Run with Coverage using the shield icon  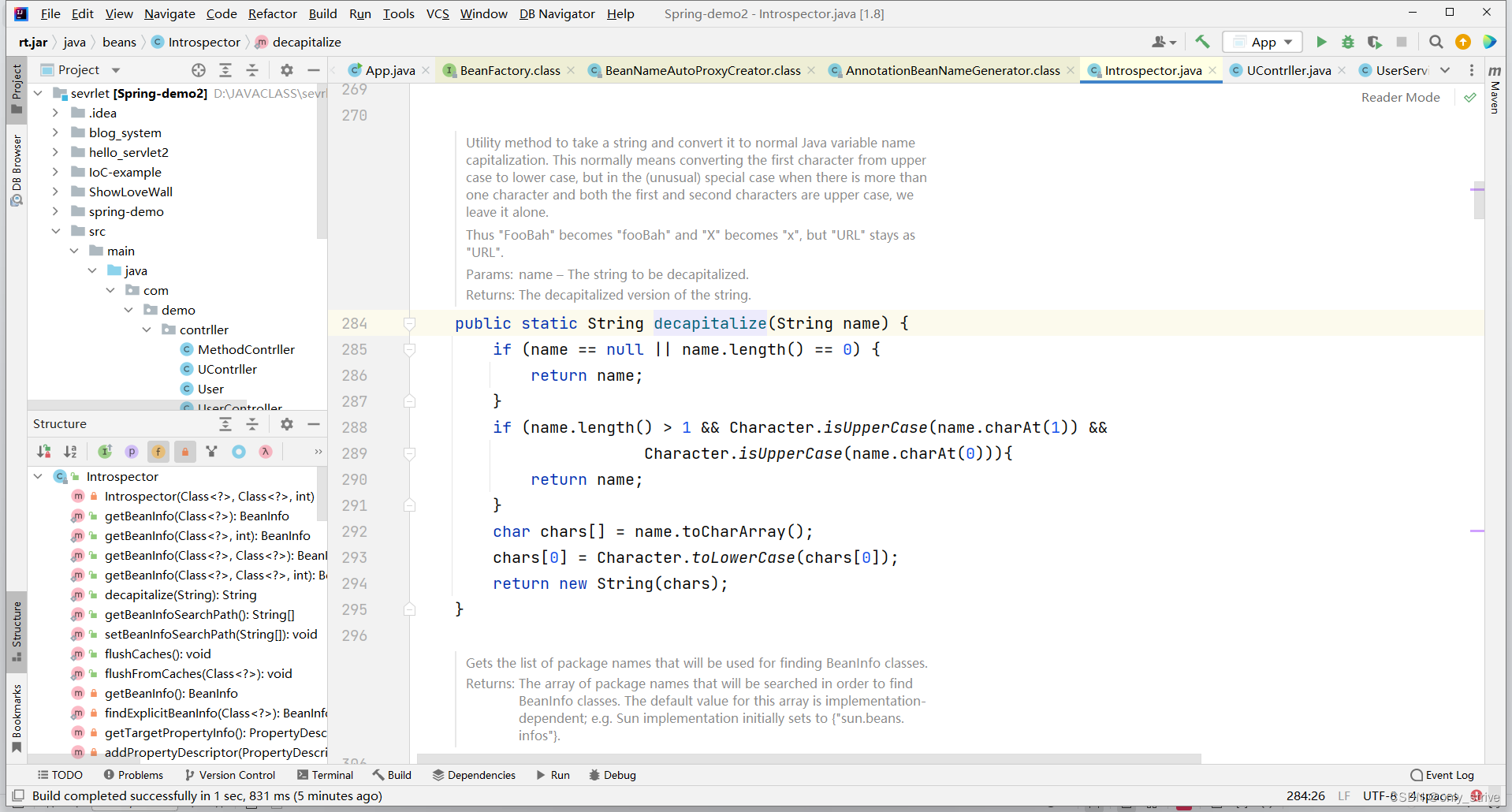click(1375, 42)
